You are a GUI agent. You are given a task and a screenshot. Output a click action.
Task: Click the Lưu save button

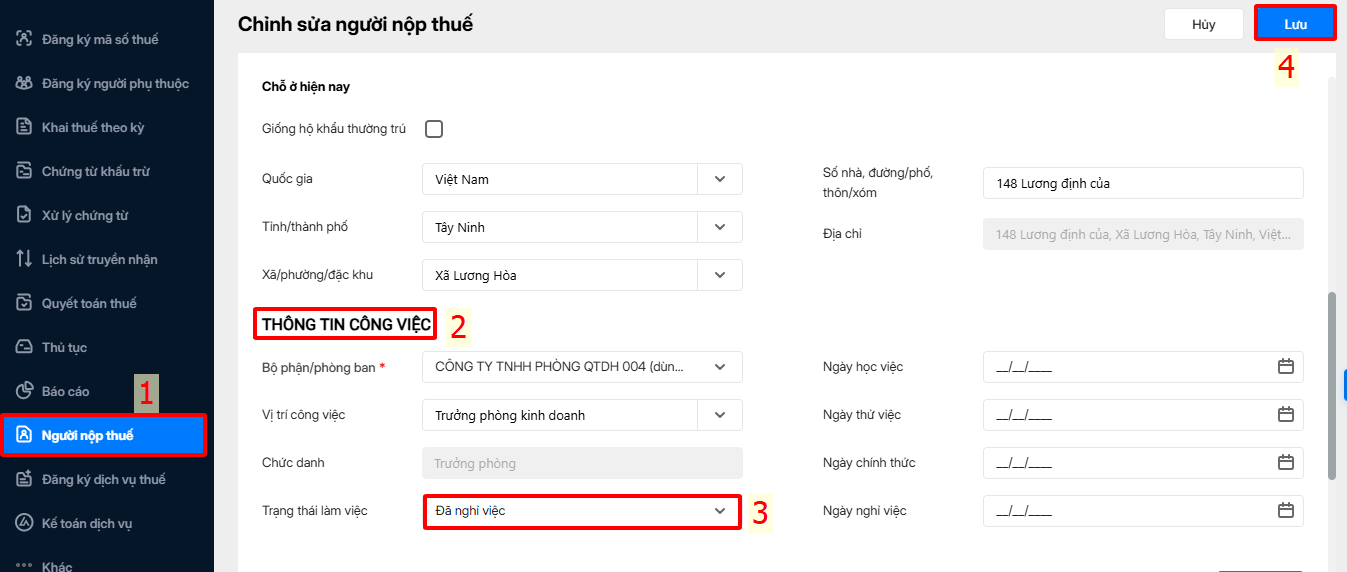click(x=1295, y=24)
